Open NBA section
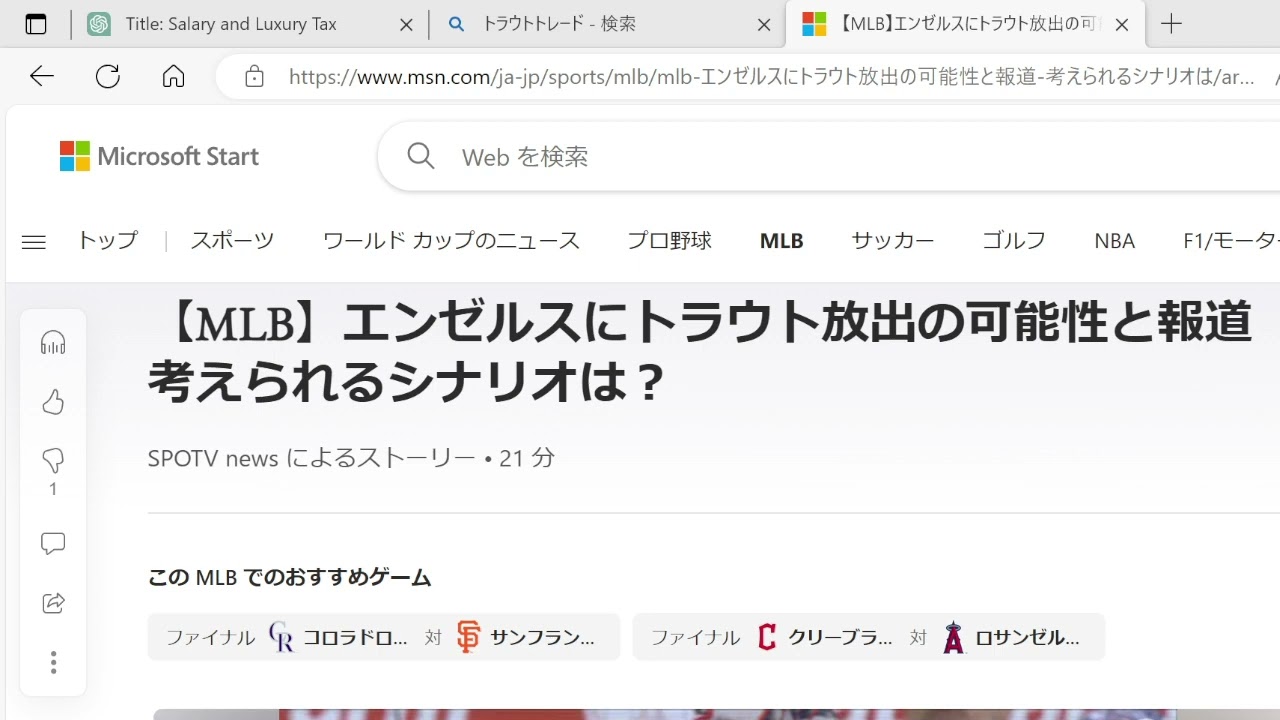Screen dimensions: 1280x720 point(1115,241)
